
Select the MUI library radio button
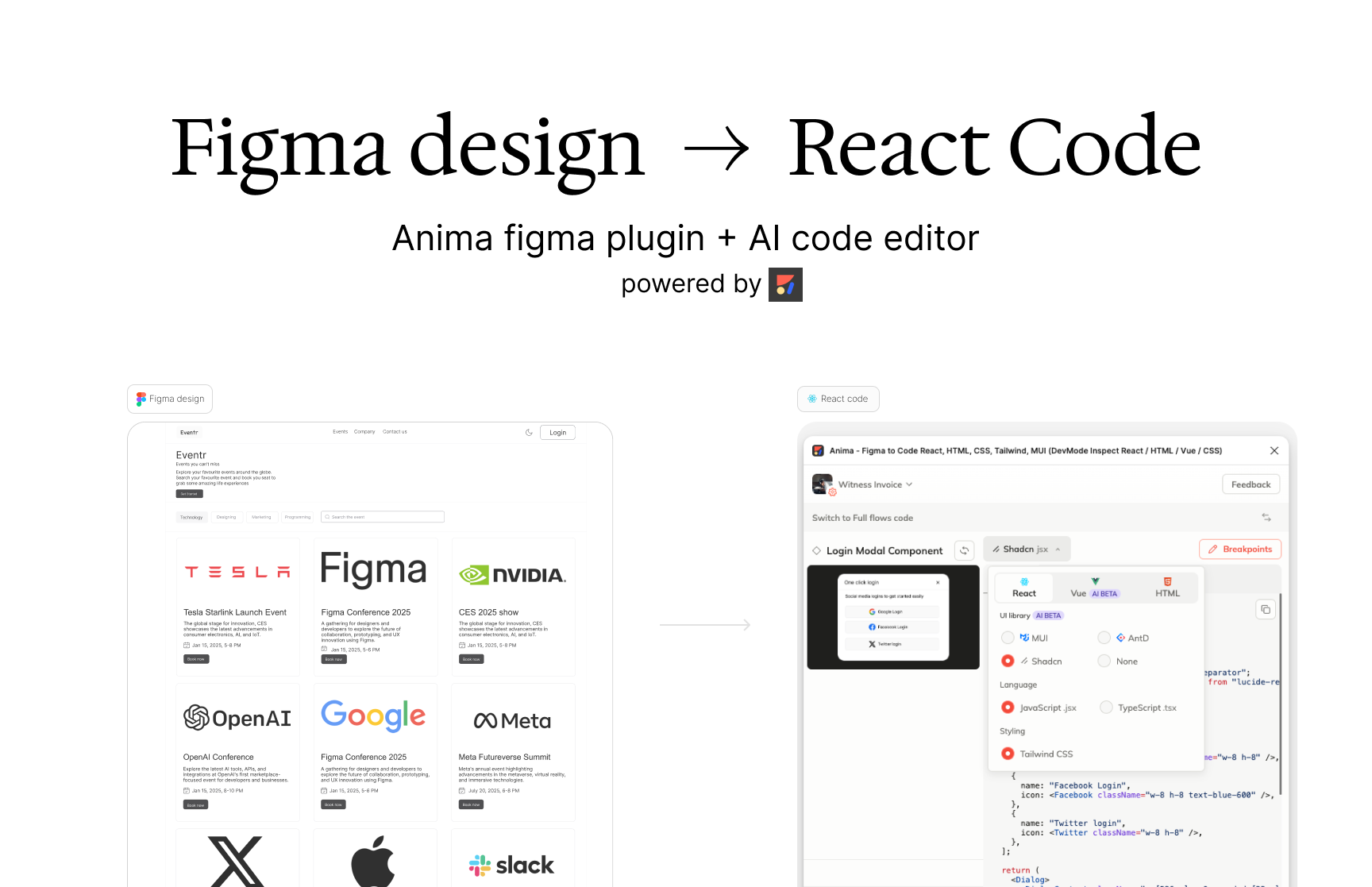1008,638
